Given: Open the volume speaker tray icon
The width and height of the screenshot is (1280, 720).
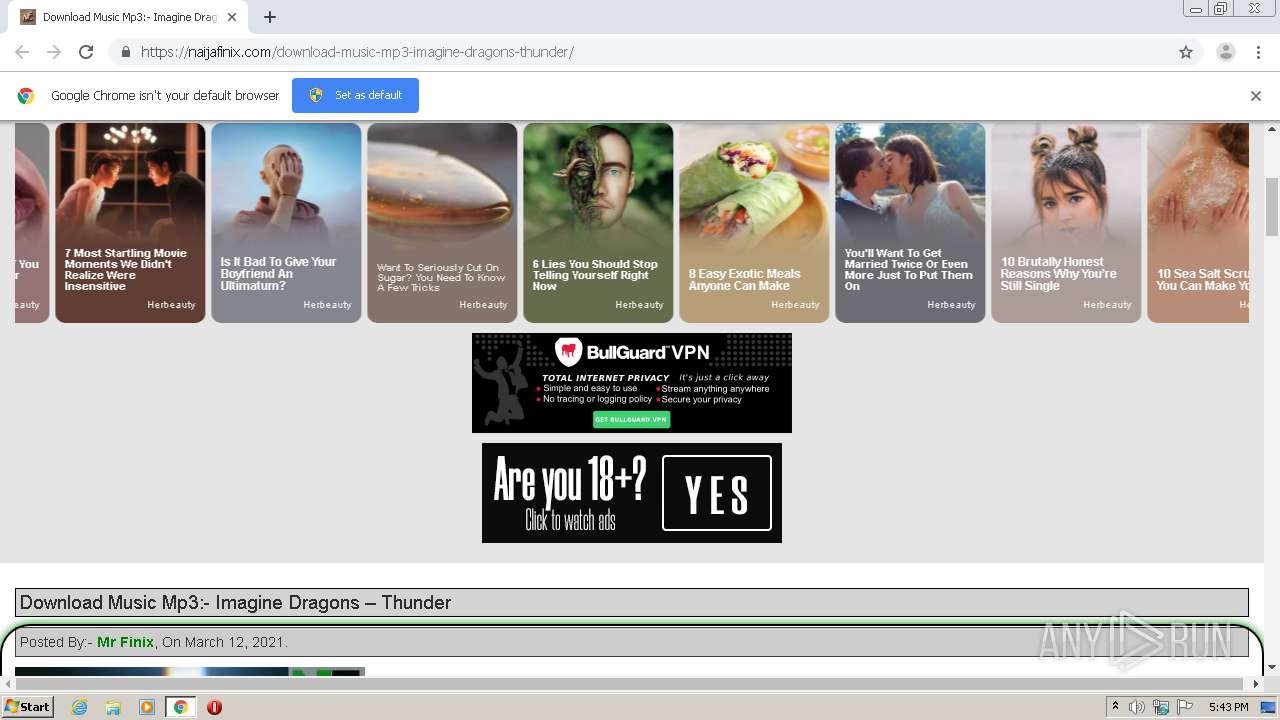Looking at the screenshot, I should pyautogui.click(x=1137, y=707).
